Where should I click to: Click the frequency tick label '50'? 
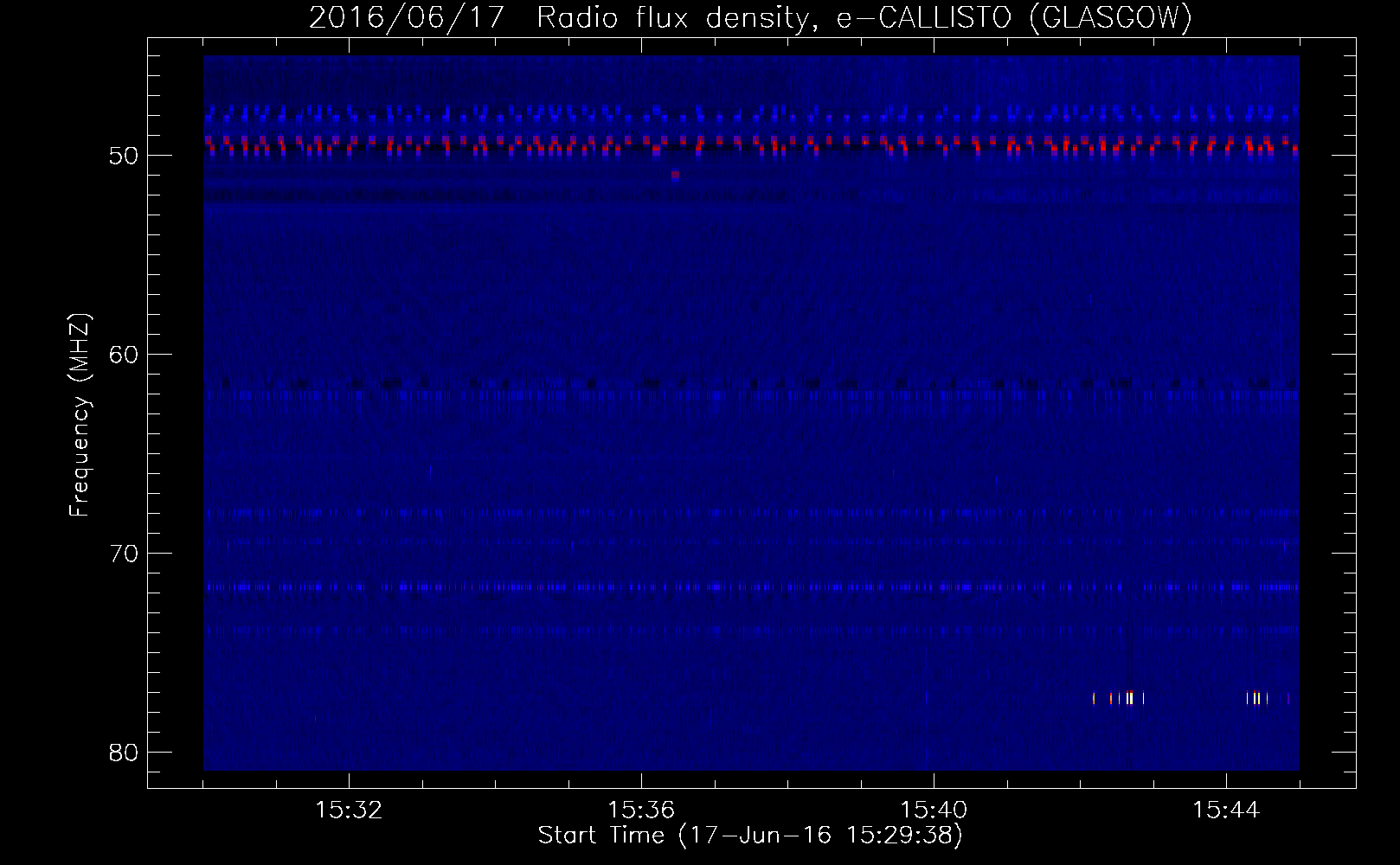[124, 156]
